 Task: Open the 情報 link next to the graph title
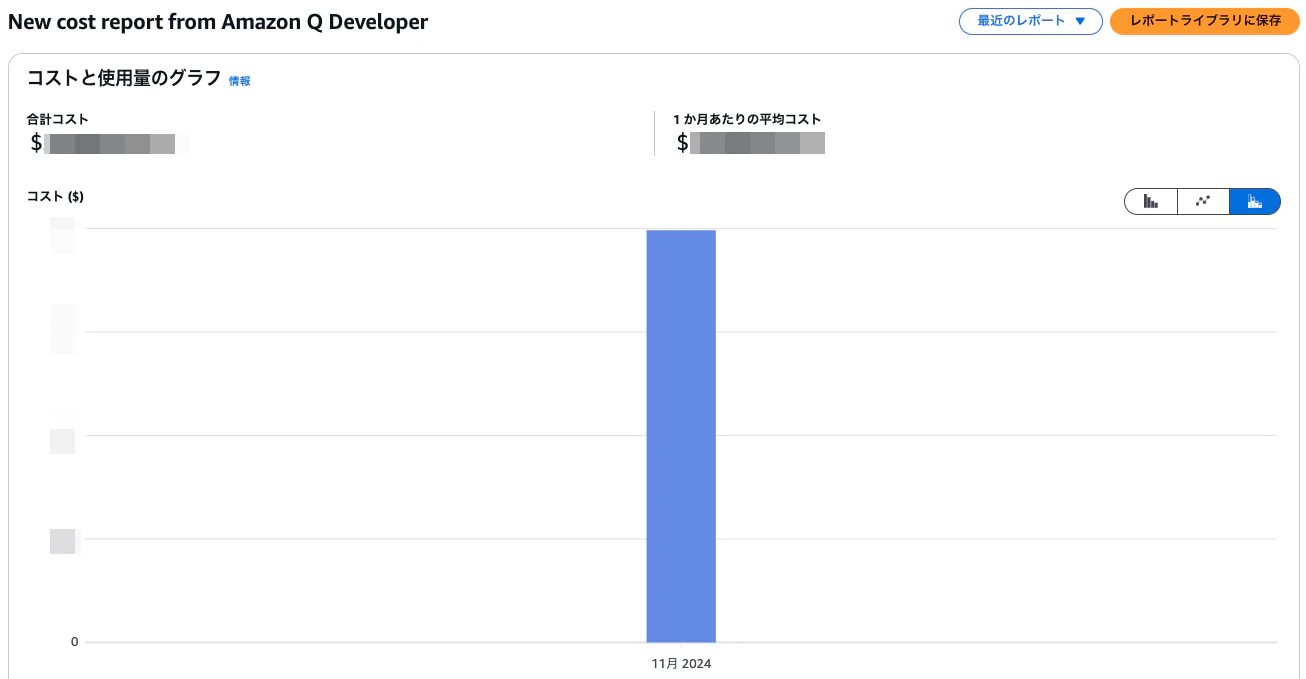(x=240, y=81)
